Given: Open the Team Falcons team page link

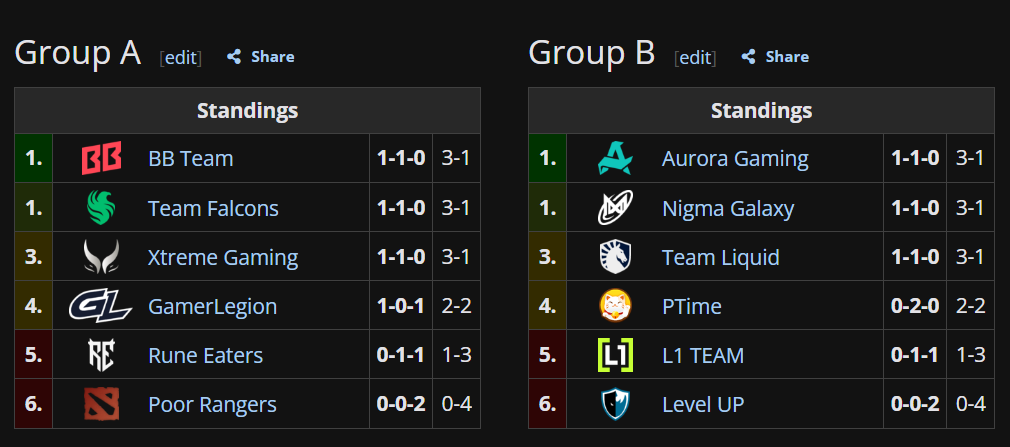Looking at the screenshot, I should pyautogui.click(x=213, y=208).
